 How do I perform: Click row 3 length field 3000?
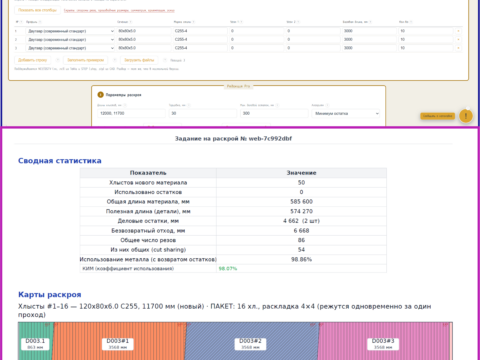click(369, 48)
